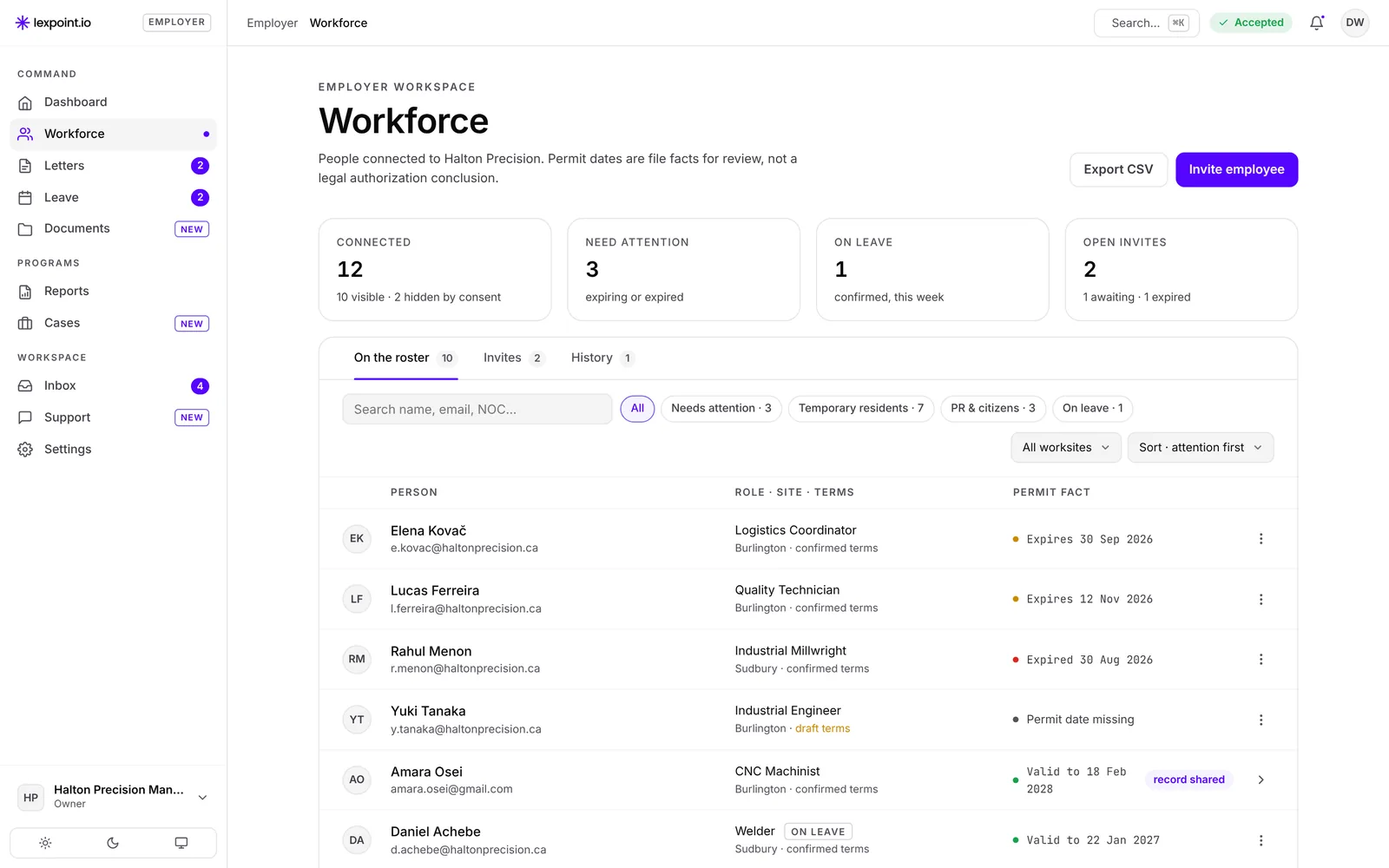The image size is (1389, 868).
Task: Switch to dark theme moon icon
Action: pyautogui.click(x=113, y=843)
